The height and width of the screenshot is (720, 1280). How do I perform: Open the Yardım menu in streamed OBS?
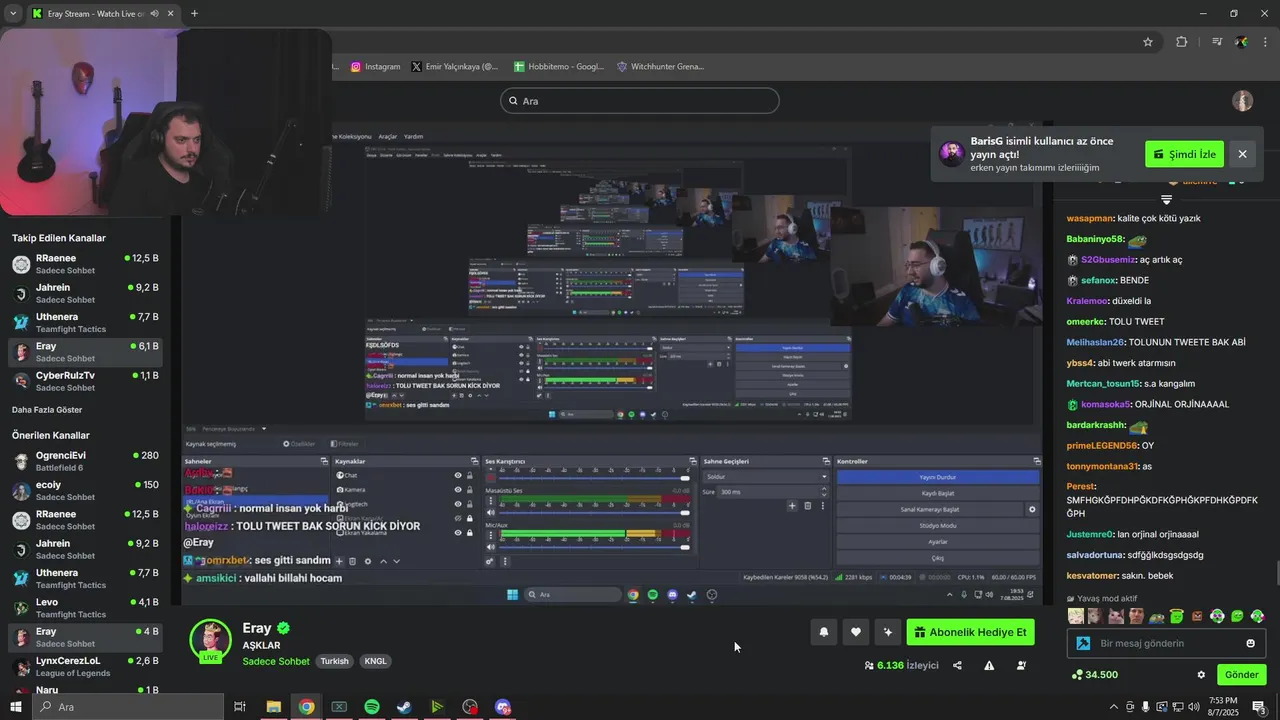point(413,136)
